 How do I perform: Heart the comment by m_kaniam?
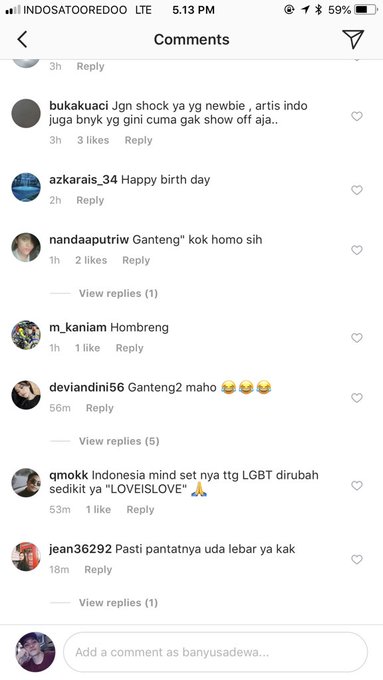coord(357,338)
